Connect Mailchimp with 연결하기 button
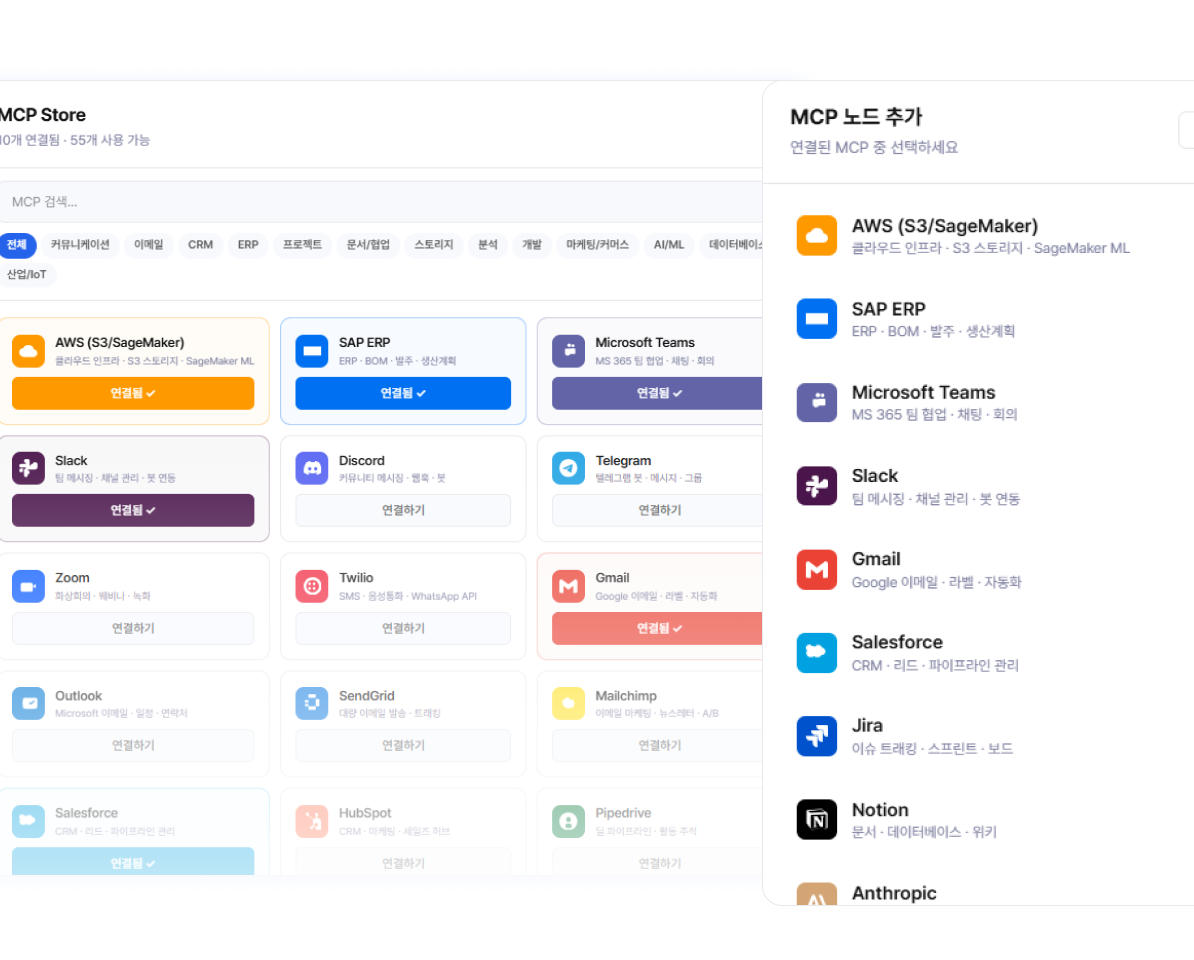This screenshot has width=1194, height=960. click(657, 745)
